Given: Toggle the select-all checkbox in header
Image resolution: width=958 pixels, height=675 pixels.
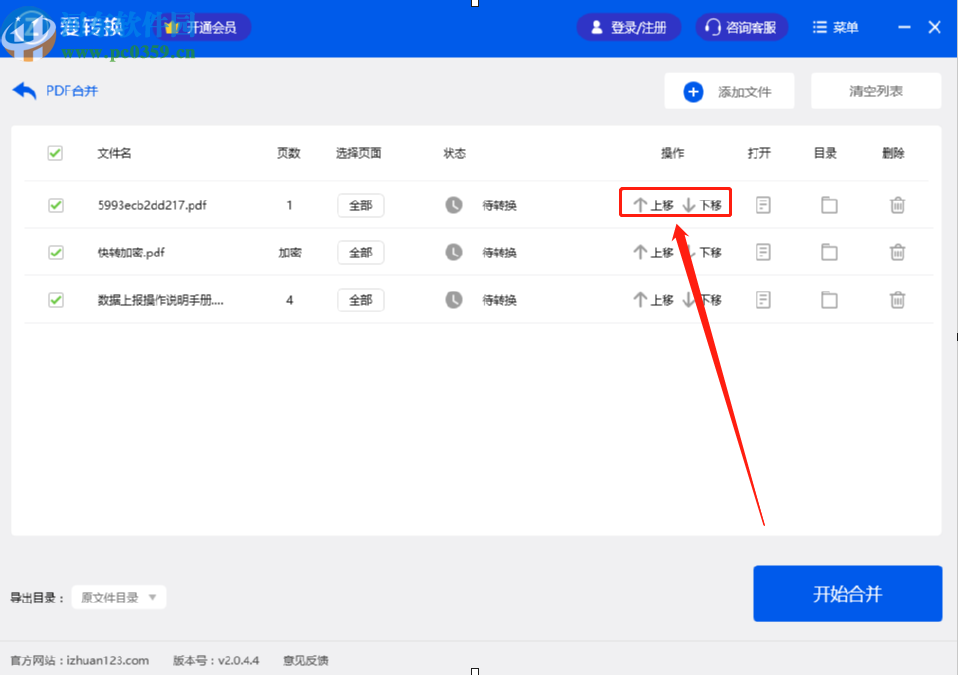Looking at the screenshot, I should 55,153.
